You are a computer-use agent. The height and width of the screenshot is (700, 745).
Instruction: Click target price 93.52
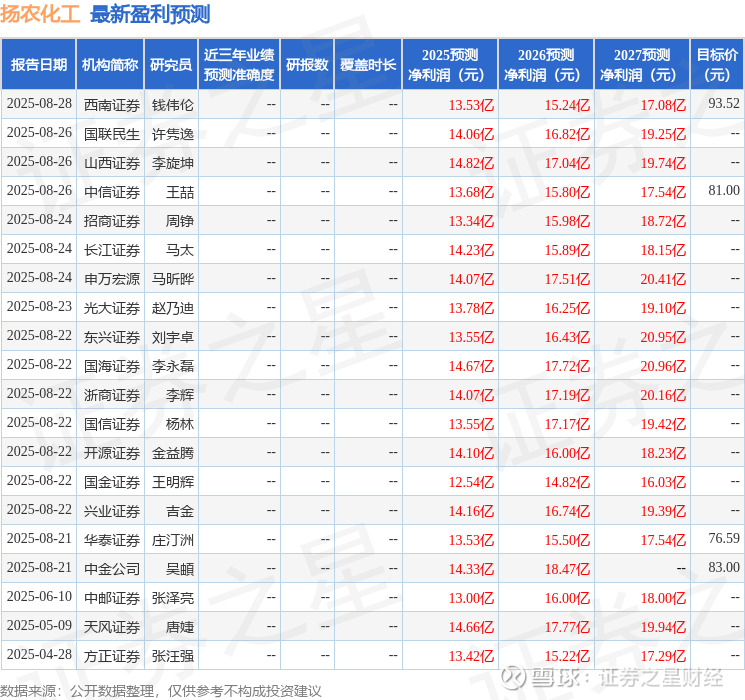[724, 104]
